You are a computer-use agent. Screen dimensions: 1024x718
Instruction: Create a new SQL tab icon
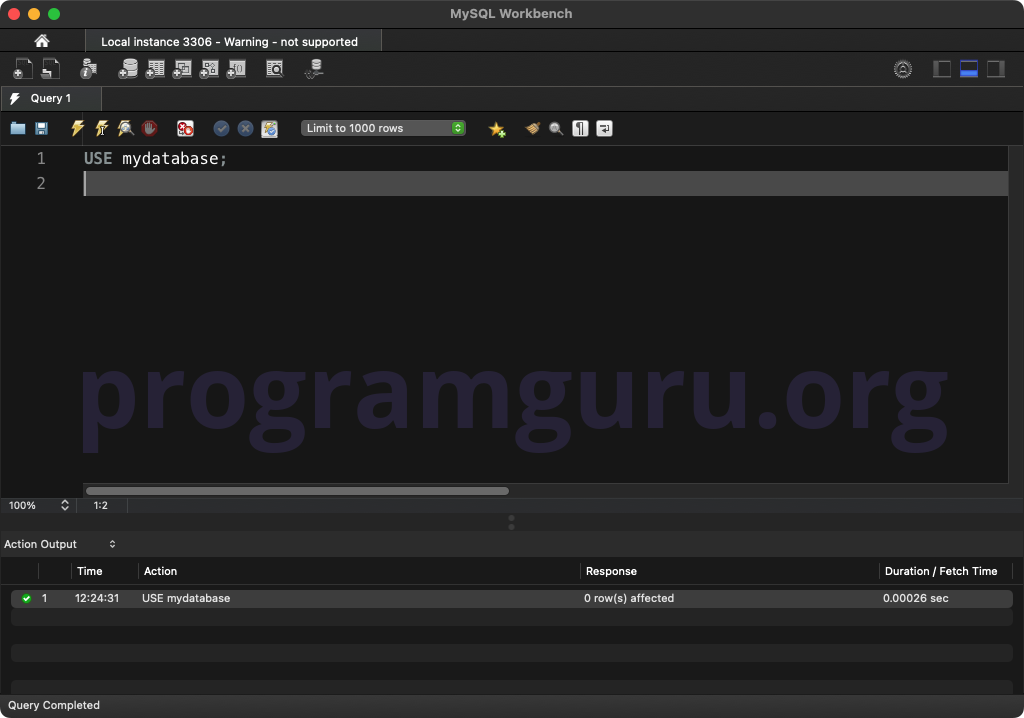click(23, 69)
